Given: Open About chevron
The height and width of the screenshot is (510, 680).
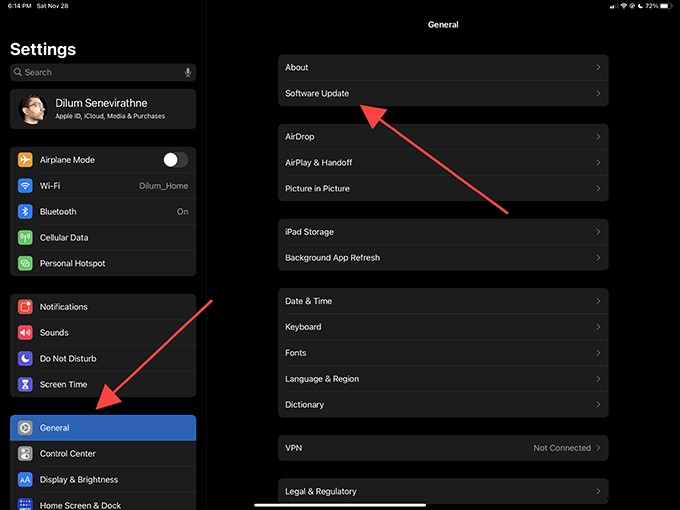Looking at the screenshot, I should pos(598,67).
